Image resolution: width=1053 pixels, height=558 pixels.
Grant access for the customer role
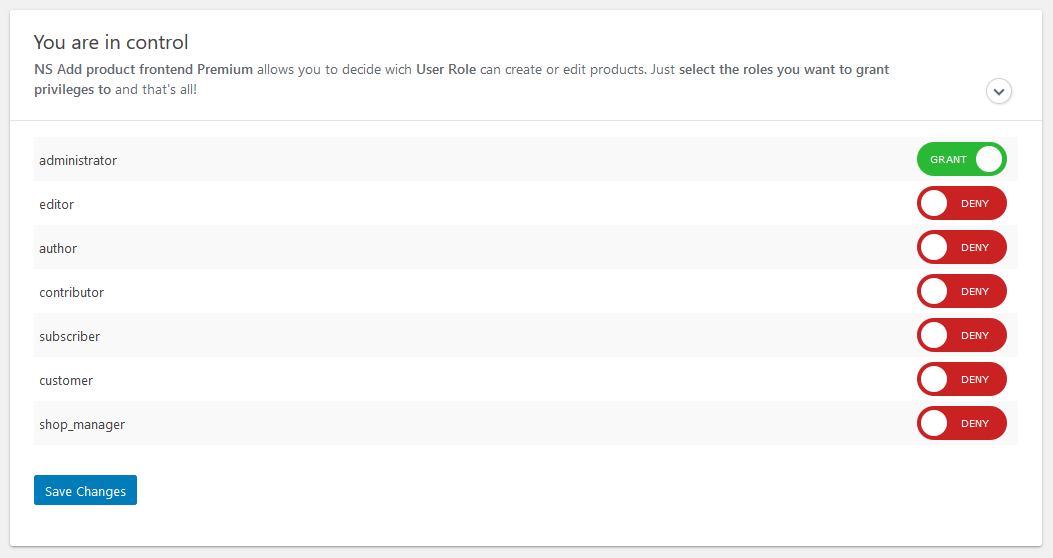[x=962, y=379]
